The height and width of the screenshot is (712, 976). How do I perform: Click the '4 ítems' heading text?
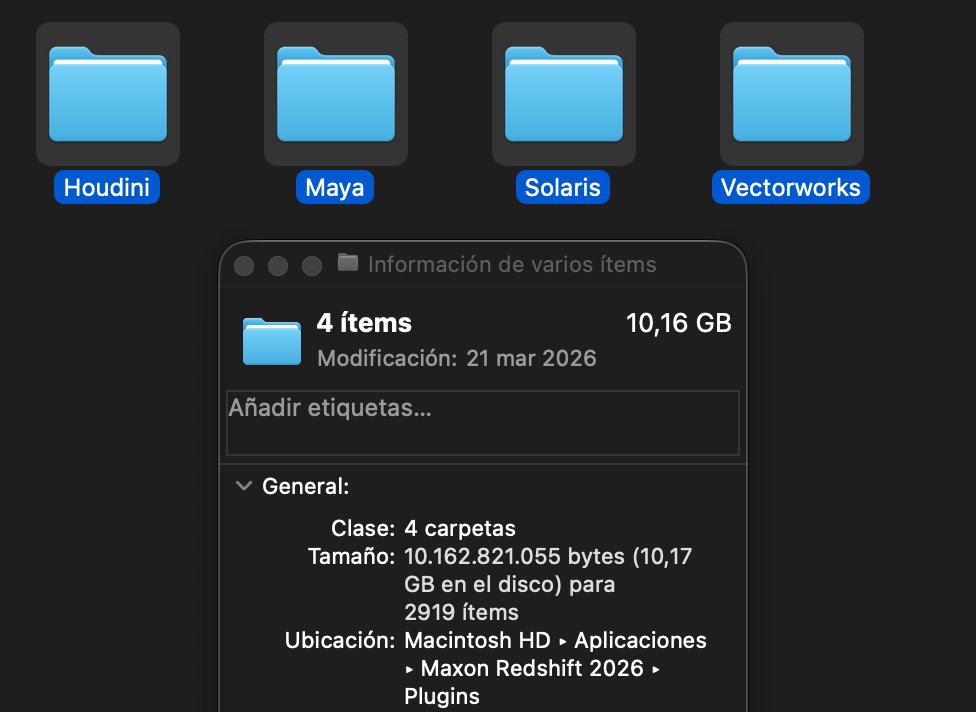(364, 323)
